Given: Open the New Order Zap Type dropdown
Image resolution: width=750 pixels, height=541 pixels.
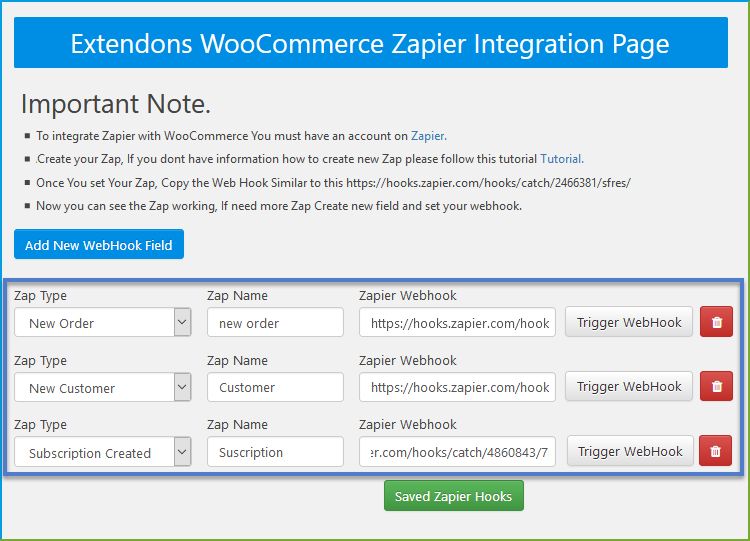Looking at the screenshot, I should click(103, 322).
